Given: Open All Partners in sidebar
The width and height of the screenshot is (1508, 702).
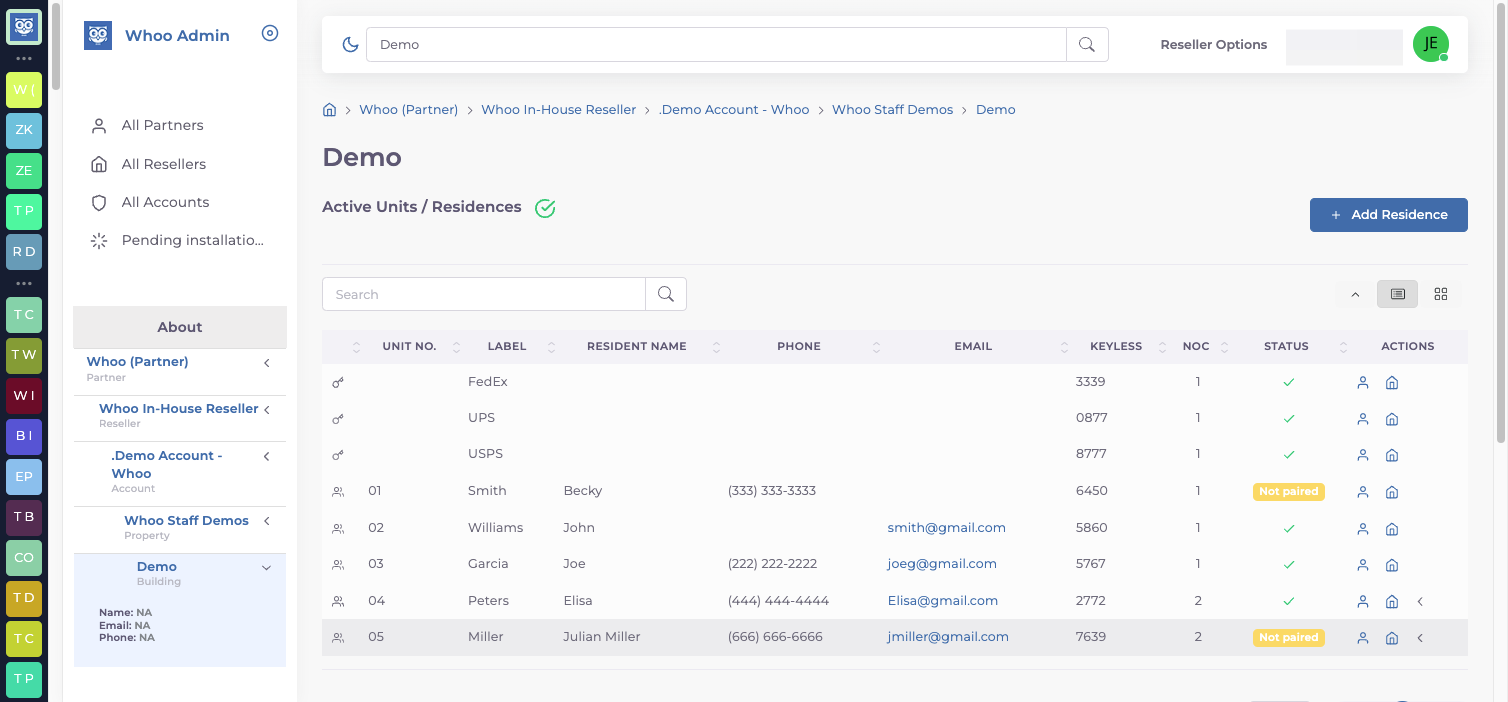Looking at the screenshot, I should point(162,125).
